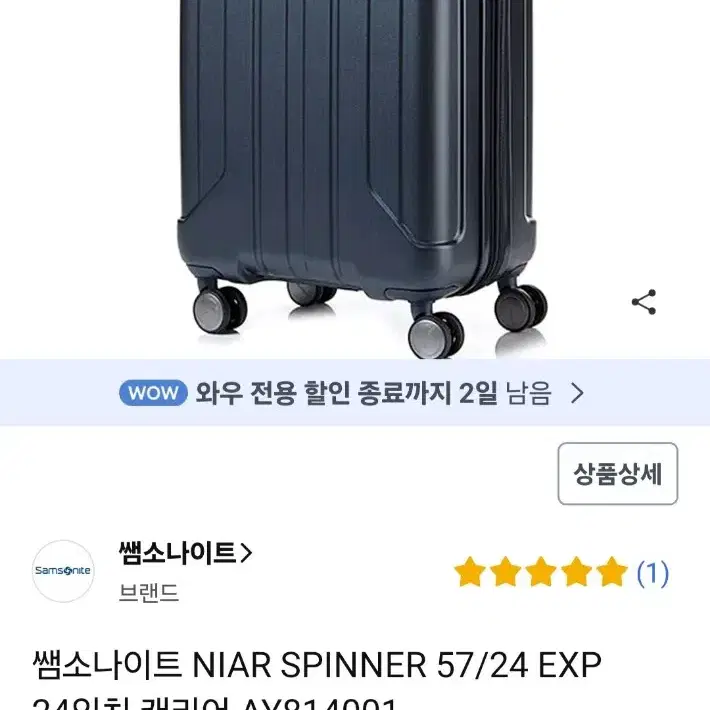710x710 pixels.
Task: Open the 쌤소나이트 brand page link
Action: (185, 553)
